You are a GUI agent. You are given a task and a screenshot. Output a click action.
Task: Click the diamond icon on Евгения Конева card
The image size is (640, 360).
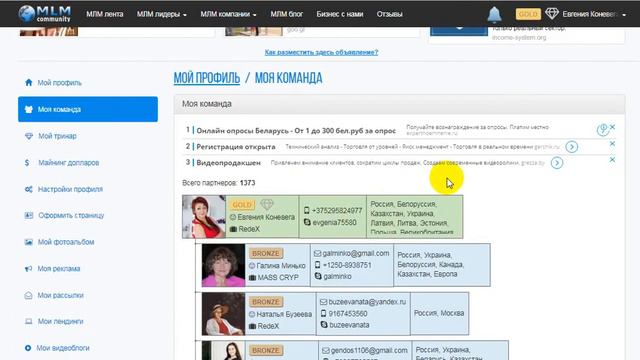click(x=267, y=203)
